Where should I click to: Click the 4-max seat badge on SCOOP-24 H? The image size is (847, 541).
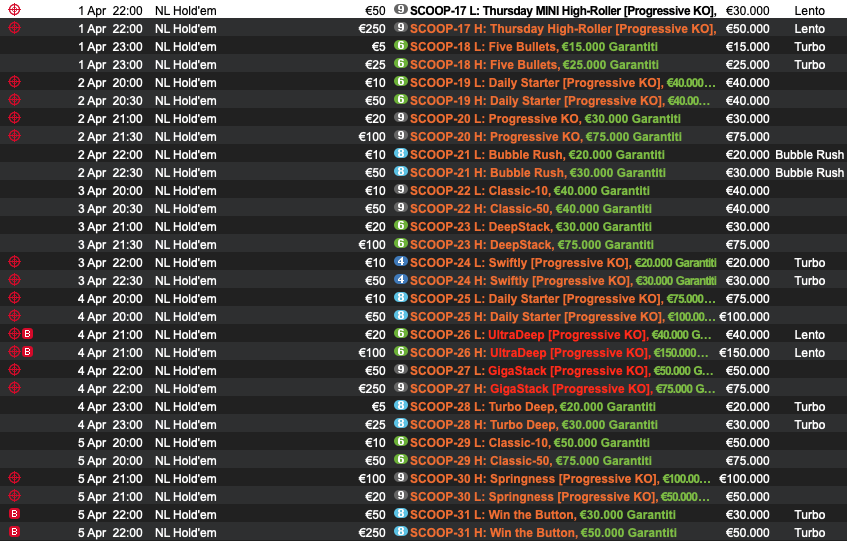(x=400, y=279)
